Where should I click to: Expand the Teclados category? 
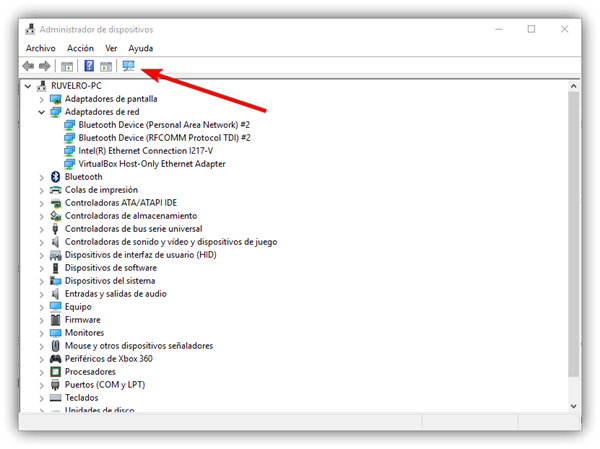(41, 399)
